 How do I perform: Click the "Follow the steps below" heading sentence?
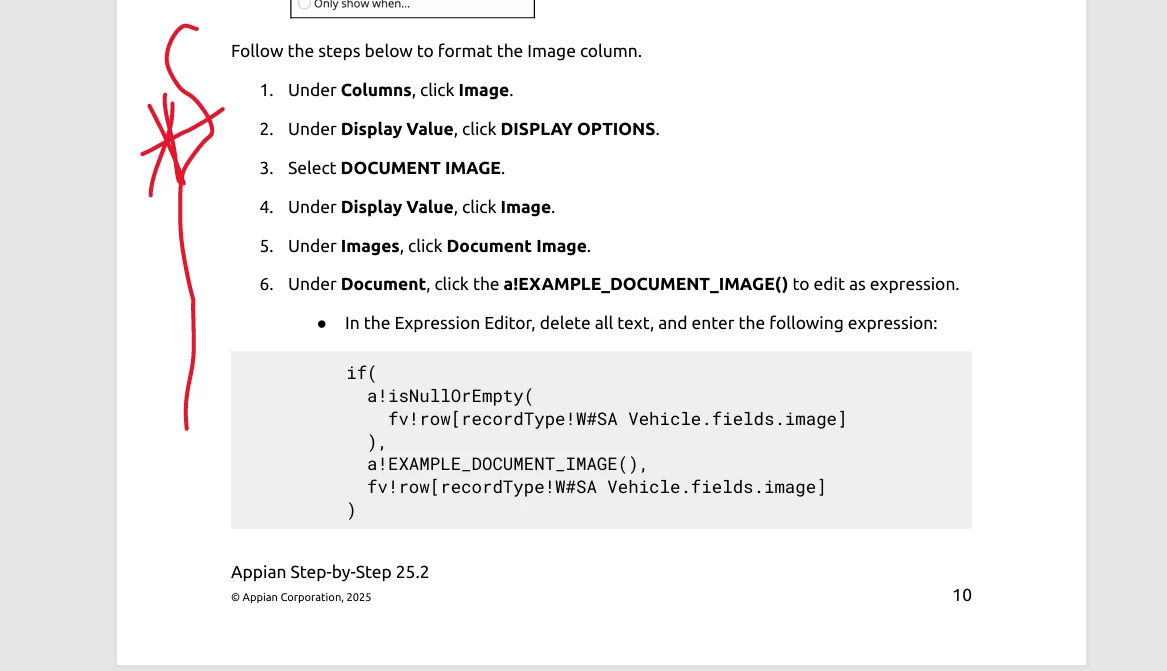[436, 51]
